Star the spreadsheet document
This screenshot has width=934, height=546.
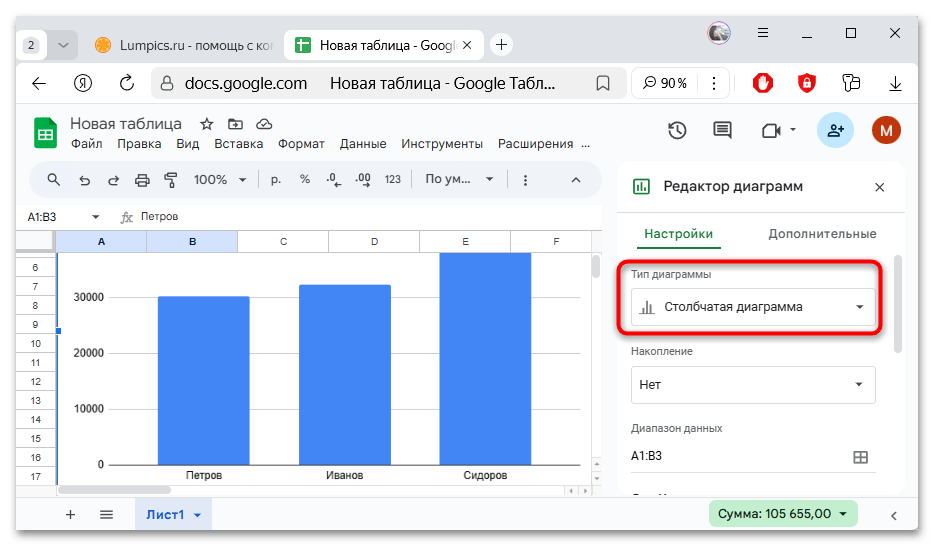coord(206,124)
